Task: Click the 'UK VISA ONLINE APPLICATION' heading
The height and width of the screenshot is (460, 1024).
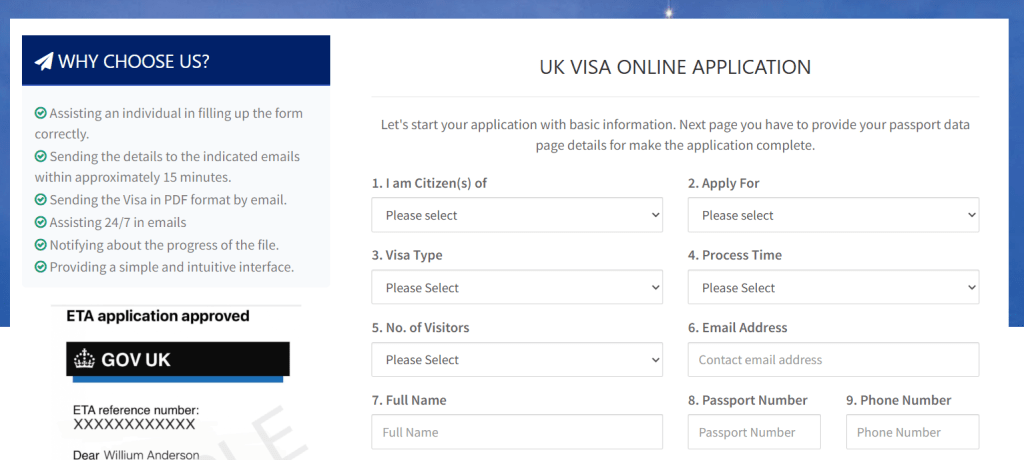Action: click(675, 68)
